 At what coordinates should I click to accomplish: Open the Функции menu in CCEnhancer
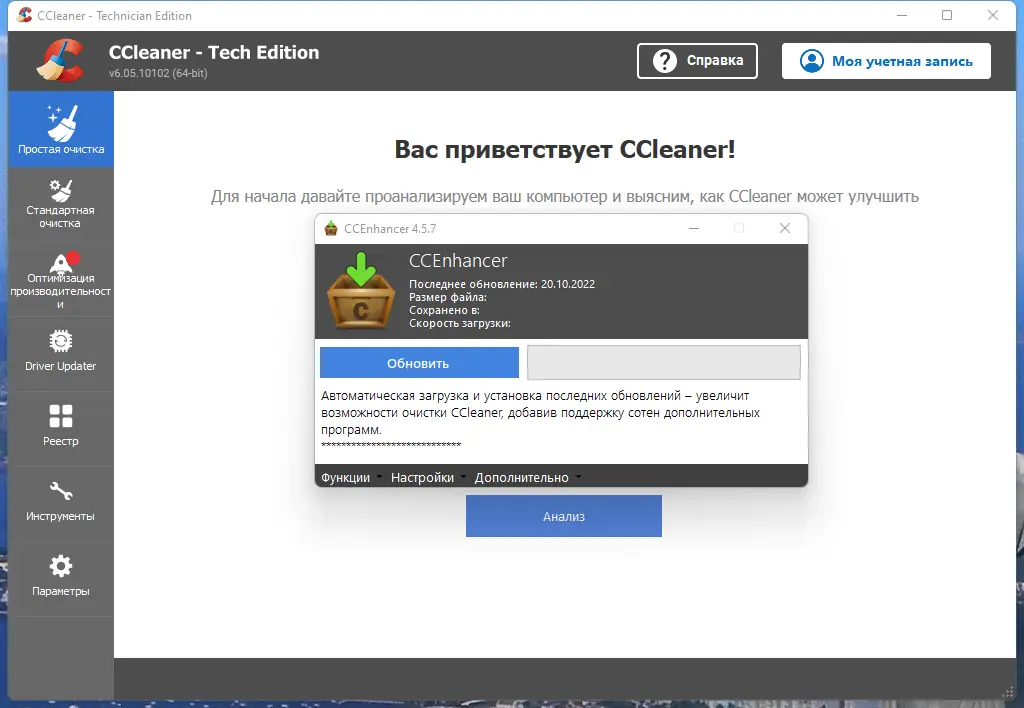point(351,477)
